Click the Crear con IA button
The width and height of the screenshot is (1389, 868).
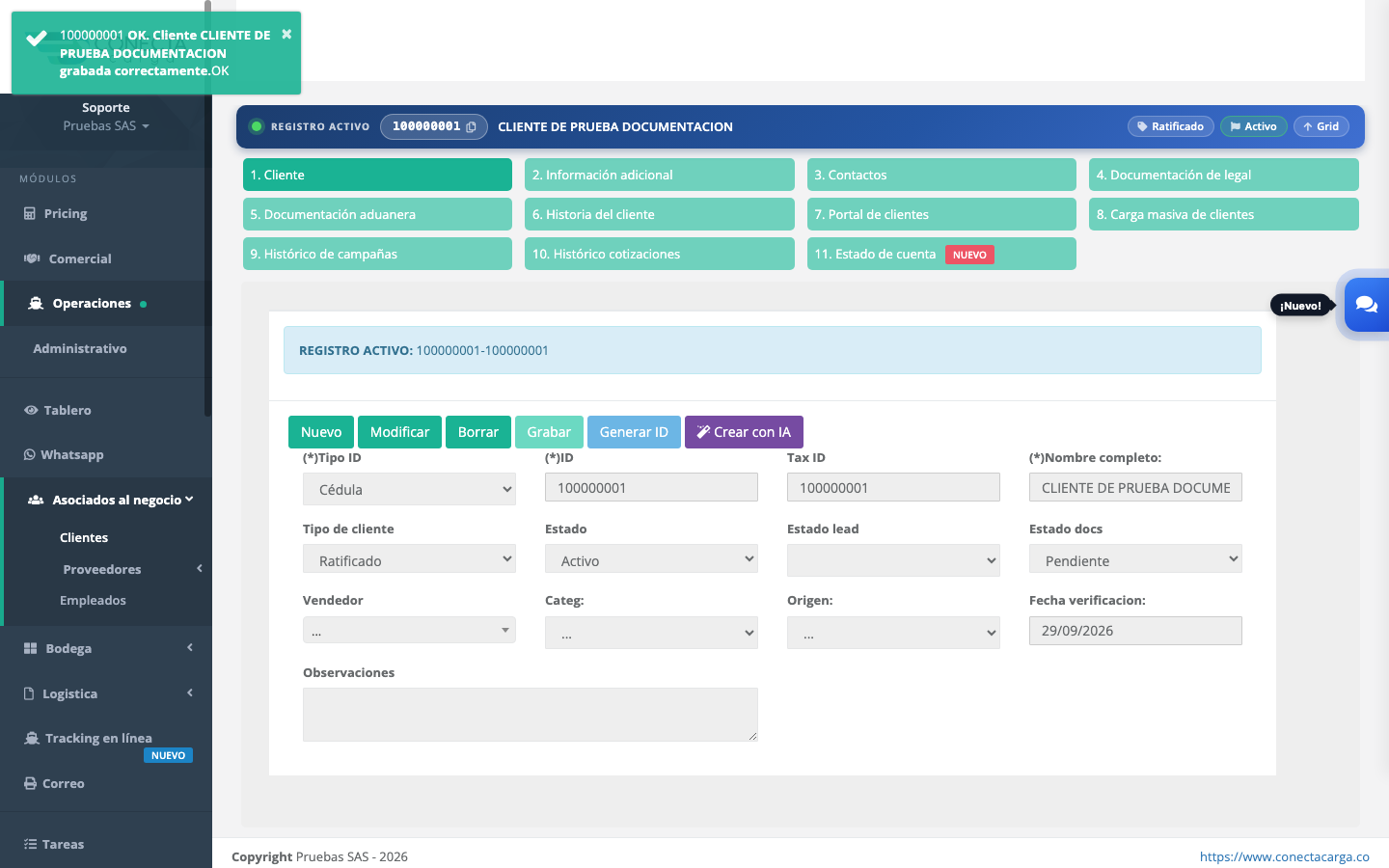tap(744, 432)
